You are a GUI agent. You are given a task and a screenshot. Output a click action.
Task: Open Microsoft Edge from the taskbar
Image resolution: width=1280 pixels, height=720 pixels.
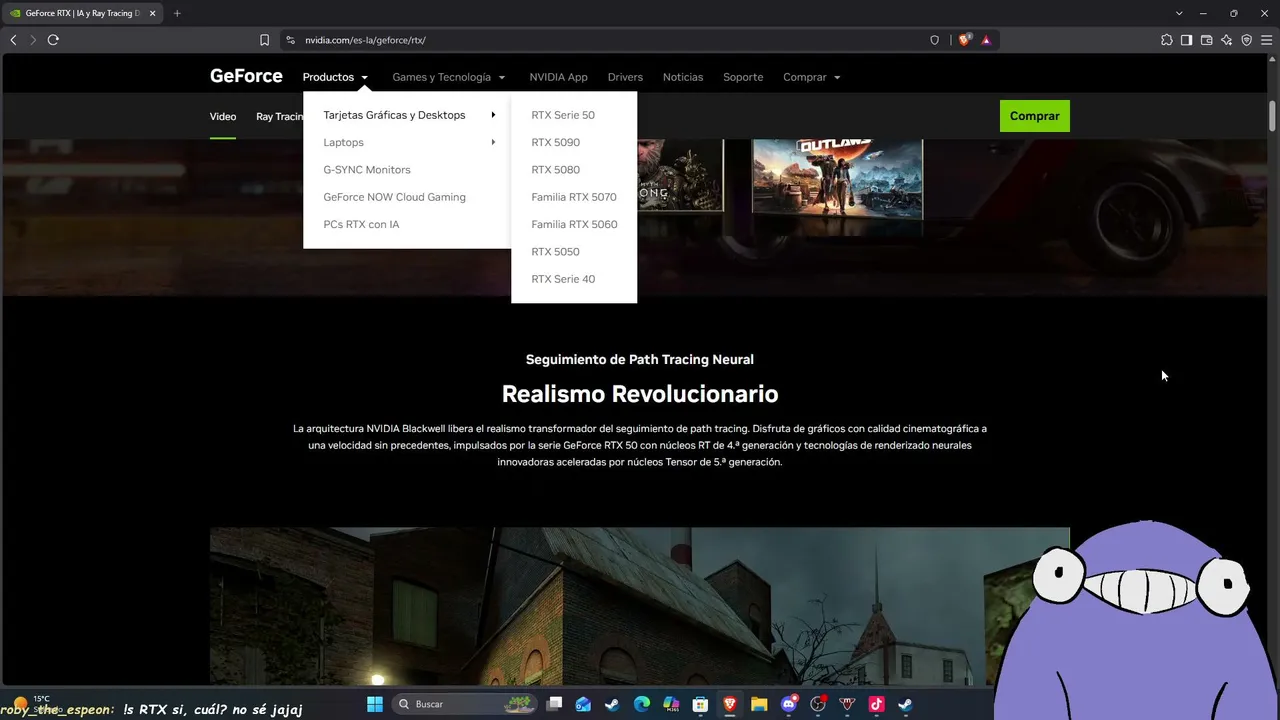642,704
